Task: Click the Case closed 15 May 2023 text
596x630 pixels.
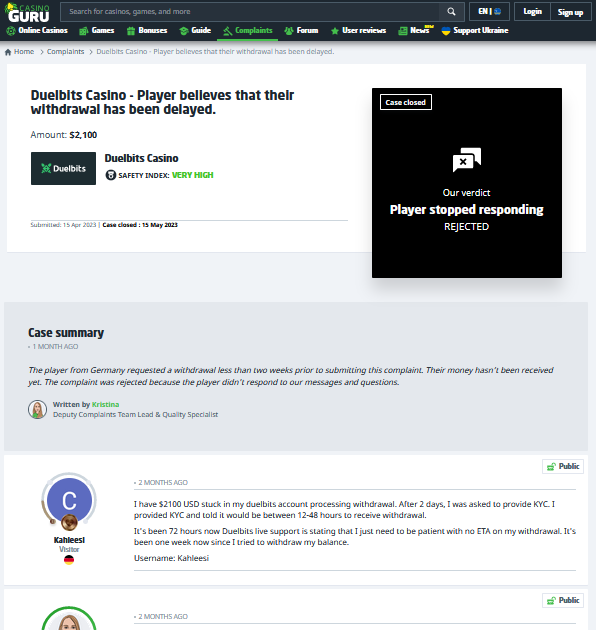Action: click(x=140, y=225)
